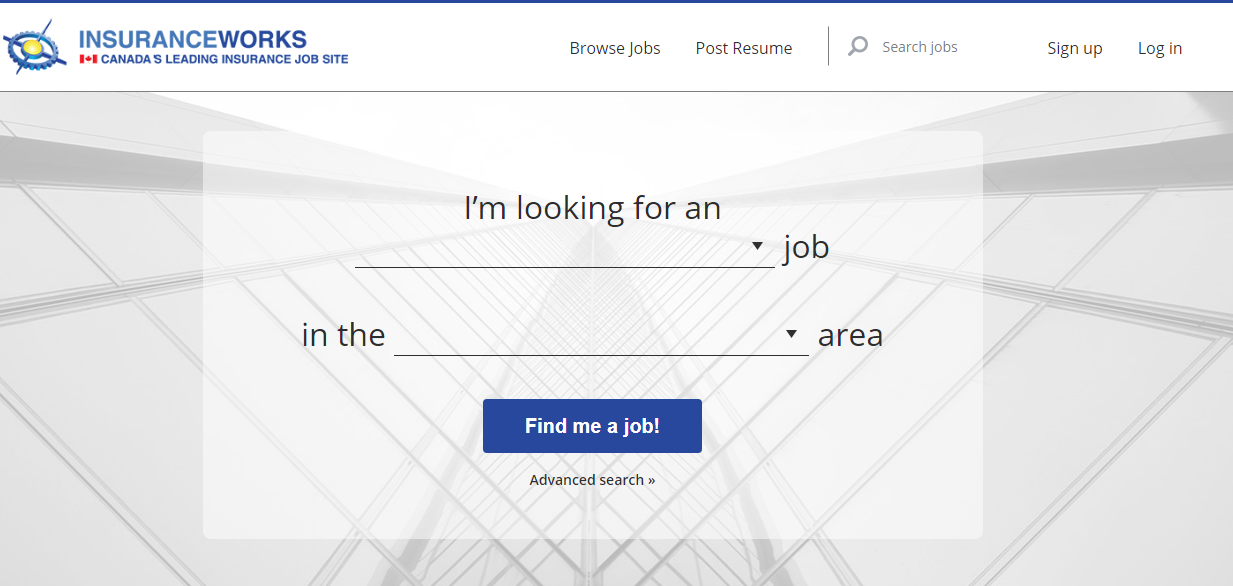The height and width of the screenshot is (586, 1233).
Task: Click the Canada's Leading Insurance Job Site tagline
Action: pos(225,60)
